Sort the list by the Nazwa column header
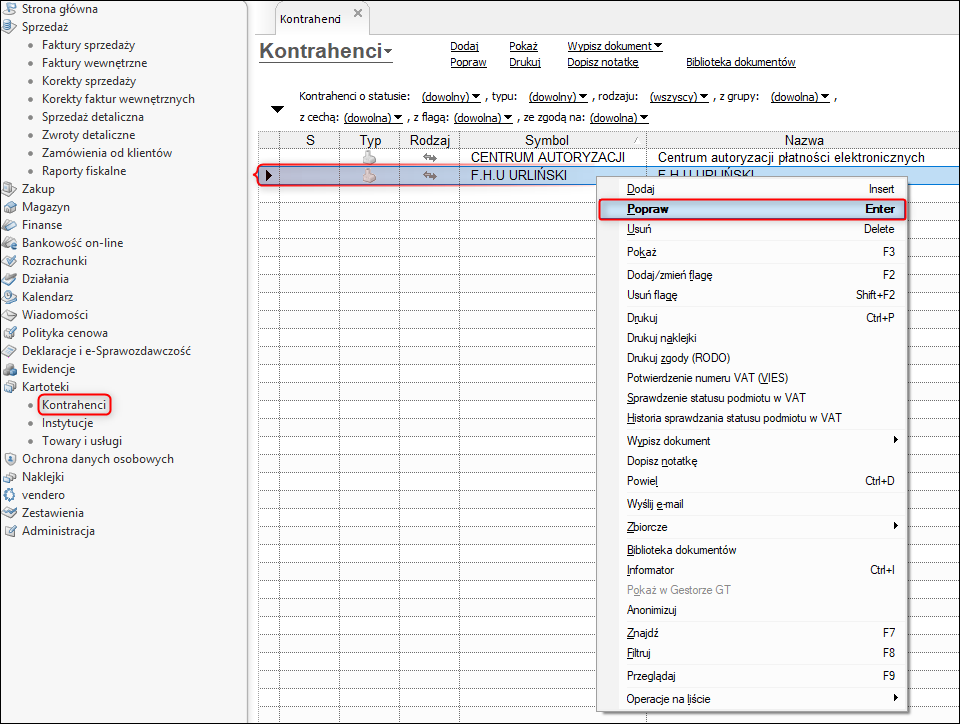 [804, 140]
